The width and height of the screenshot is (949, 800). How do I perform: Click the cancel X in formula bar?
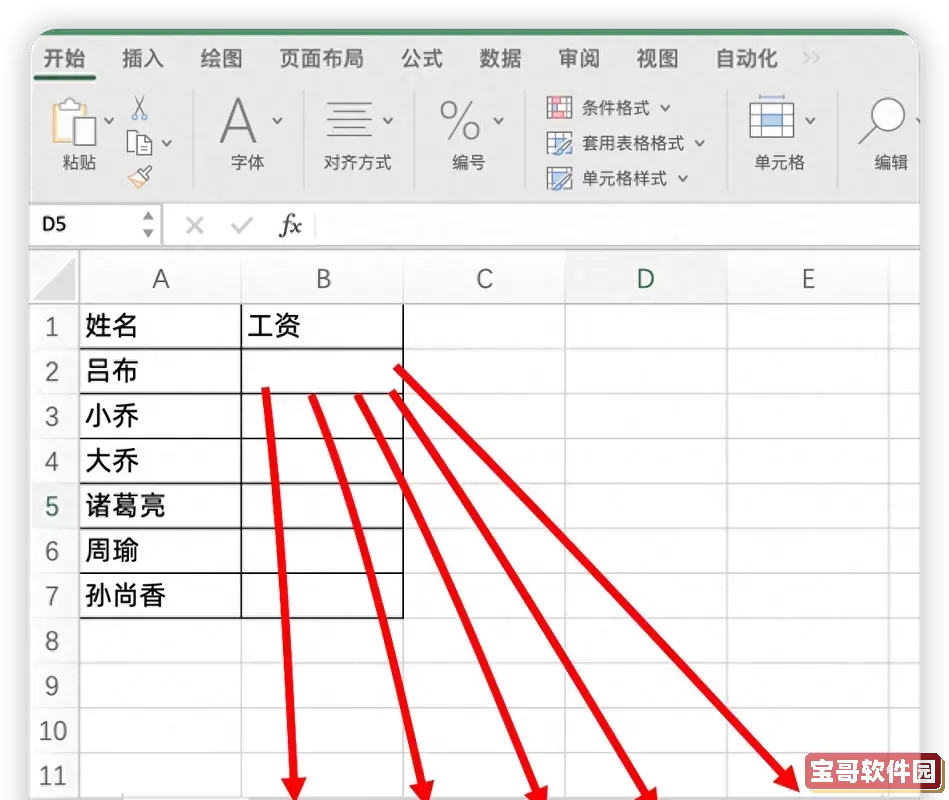(x=194, y=226)
